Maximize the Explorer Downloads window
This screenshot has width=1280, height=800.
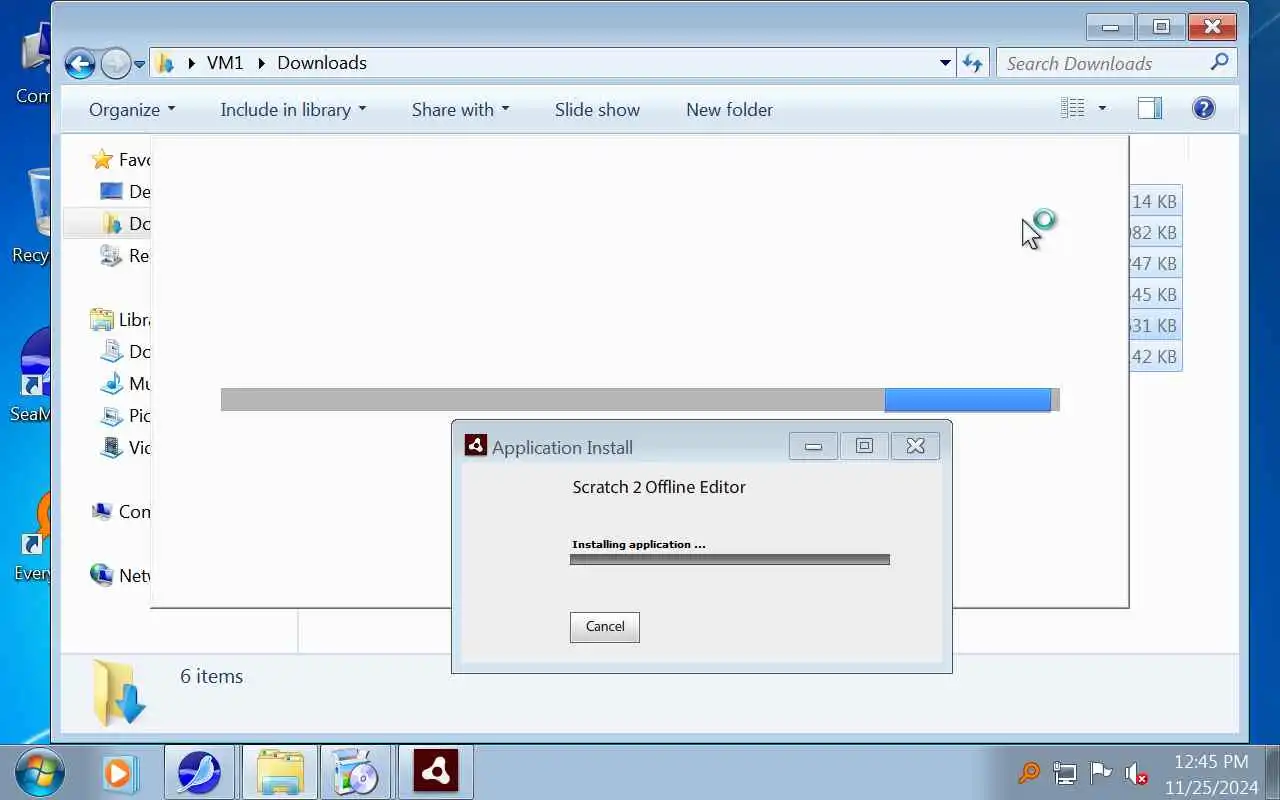coord(1161,27)
